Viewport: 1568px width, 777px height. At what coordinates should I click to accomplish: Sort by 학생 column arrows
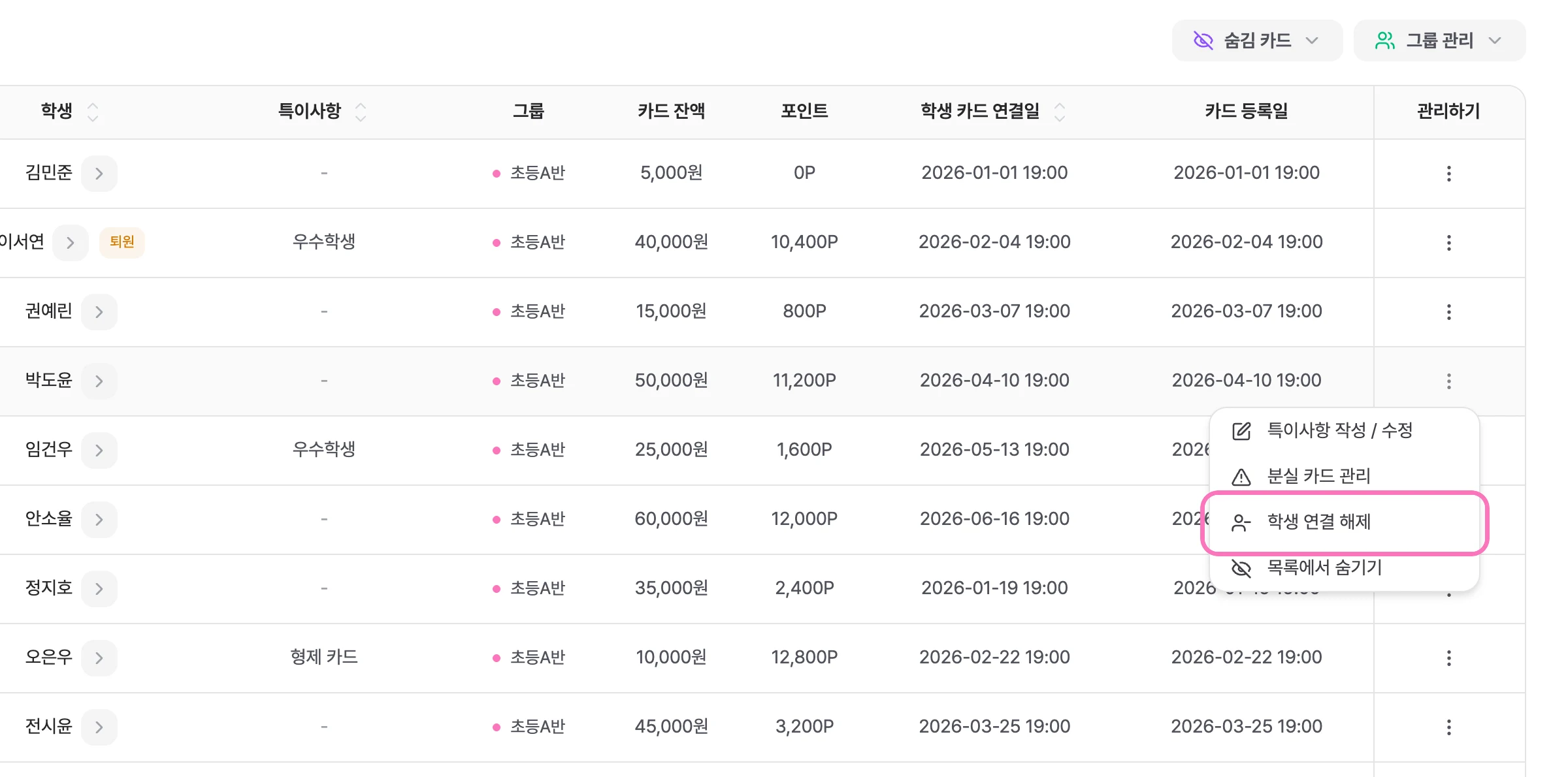tap(93, 112)
